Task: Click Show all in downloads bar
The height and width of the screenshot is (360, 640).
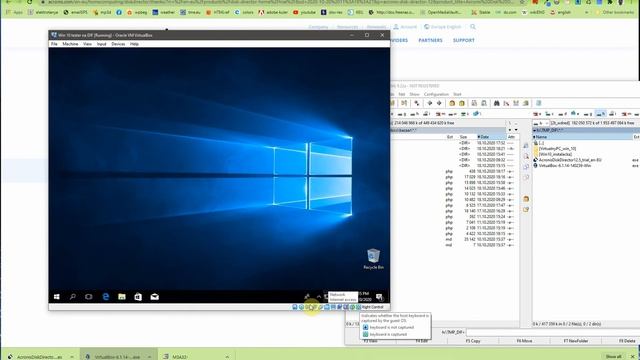Action: point(613,356)
